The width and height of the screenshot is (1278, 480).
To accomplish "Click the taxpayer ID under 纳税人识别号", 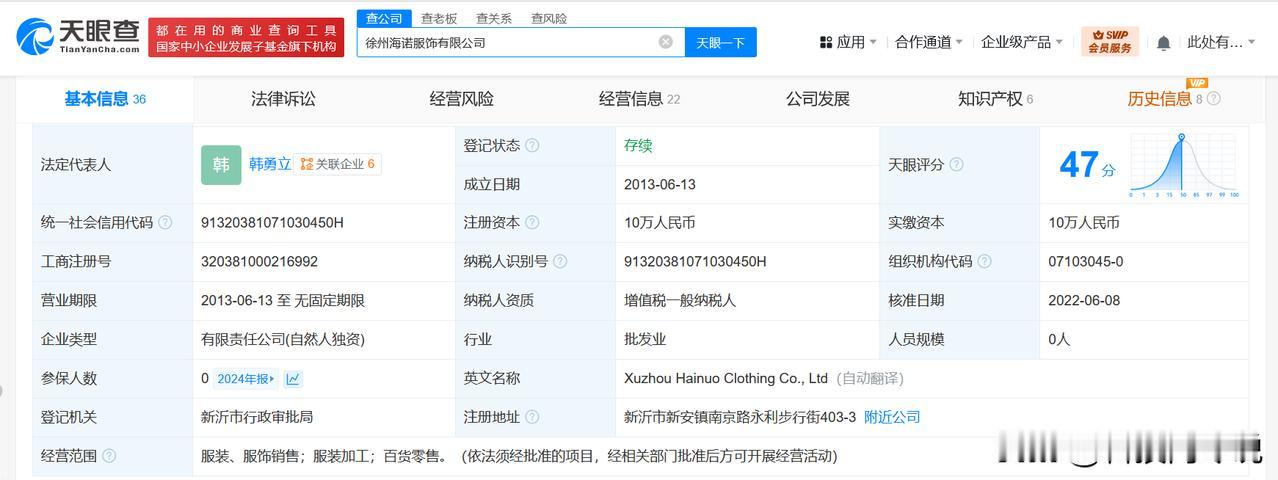I will click(695, 261).
